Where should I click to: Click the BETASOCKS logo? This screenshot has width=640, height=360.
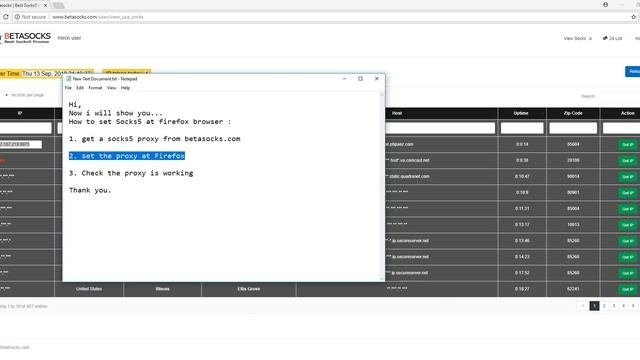[x=26, y=38]
